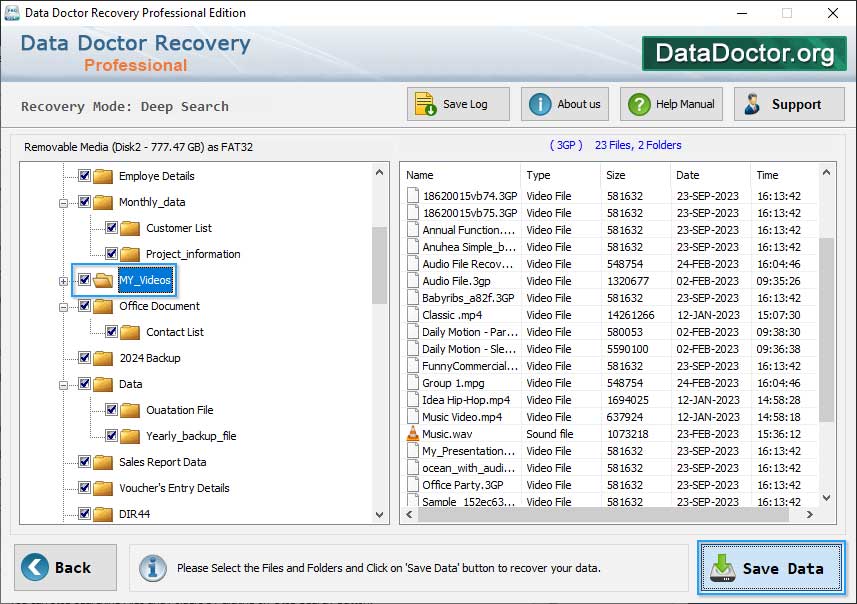Click the MY_Videos open folder icon

pos(103,280)
